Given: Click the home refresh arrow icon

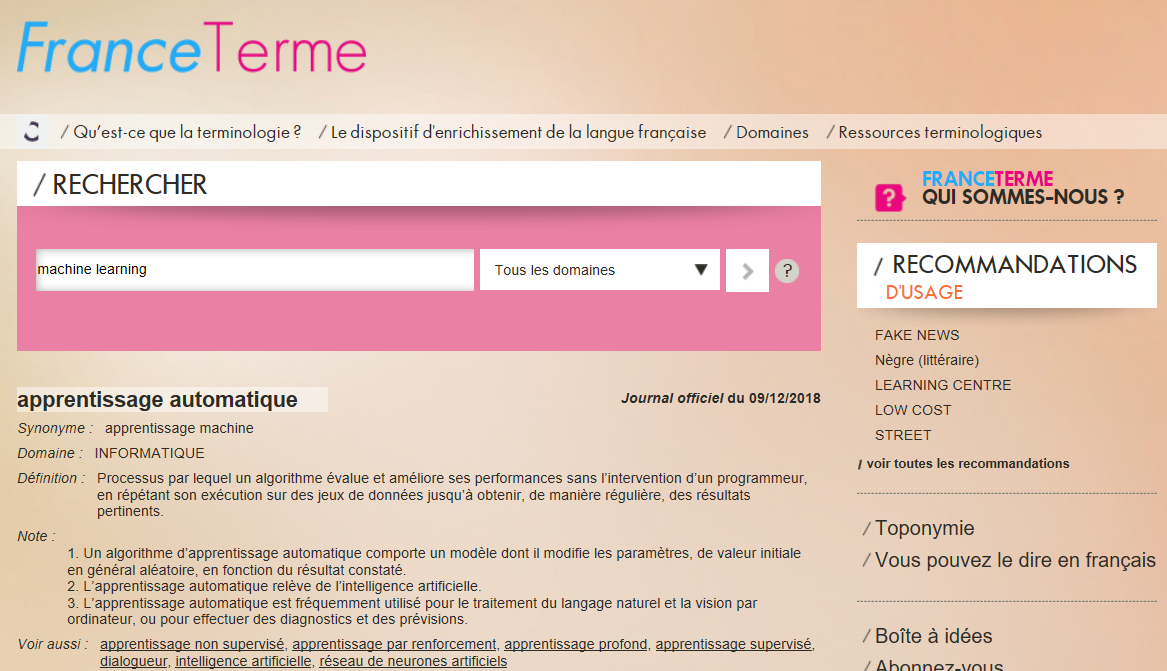Looking at the screenshot, I should click(x=32, y=132).
